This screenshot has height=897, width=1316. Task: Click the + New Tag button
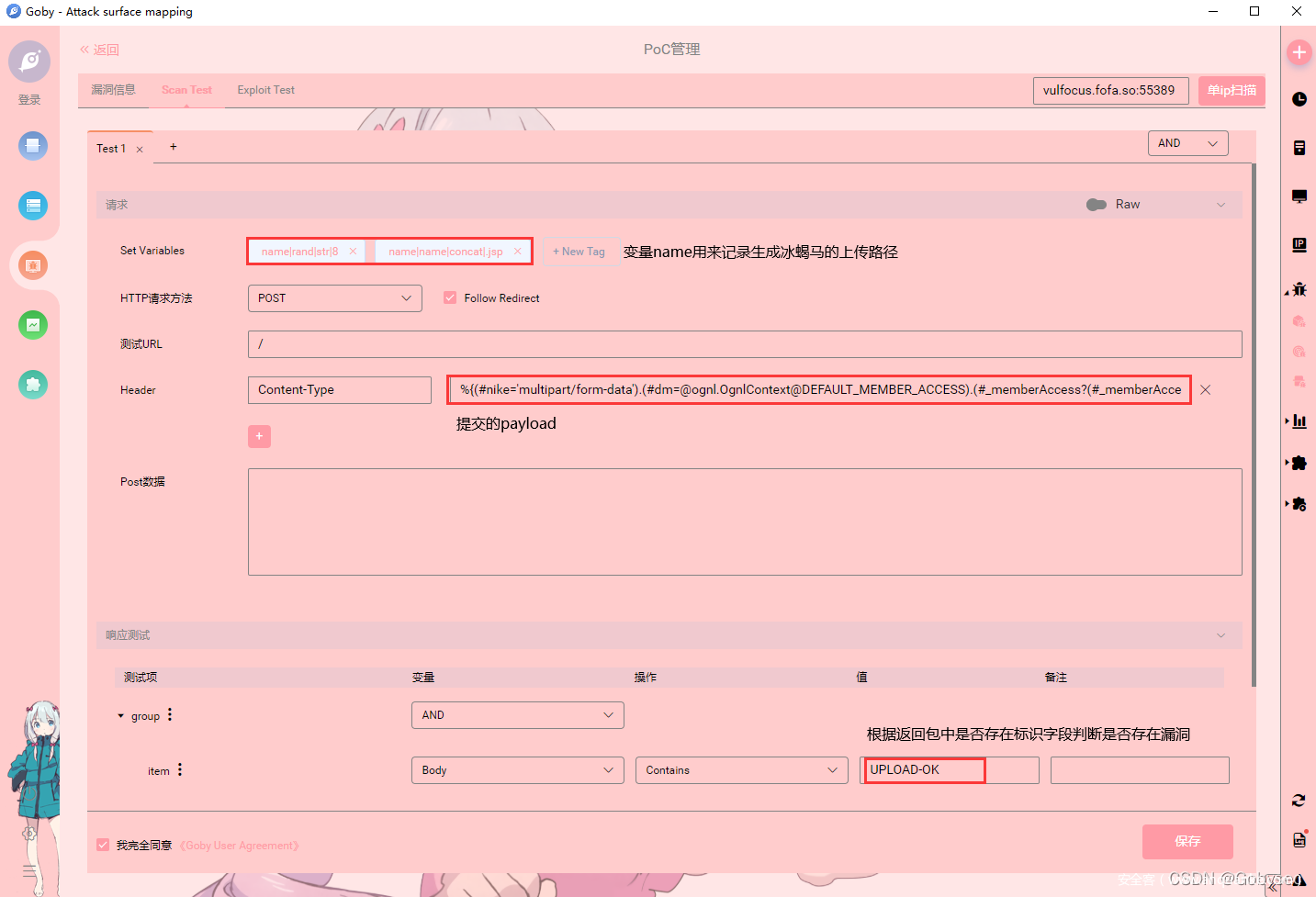pos(579,252)
